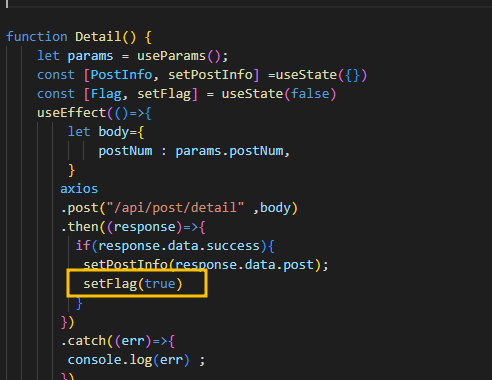Click "setPostInfo" call inside the if block
492x380 pixels.
click(x=125, y=265)
